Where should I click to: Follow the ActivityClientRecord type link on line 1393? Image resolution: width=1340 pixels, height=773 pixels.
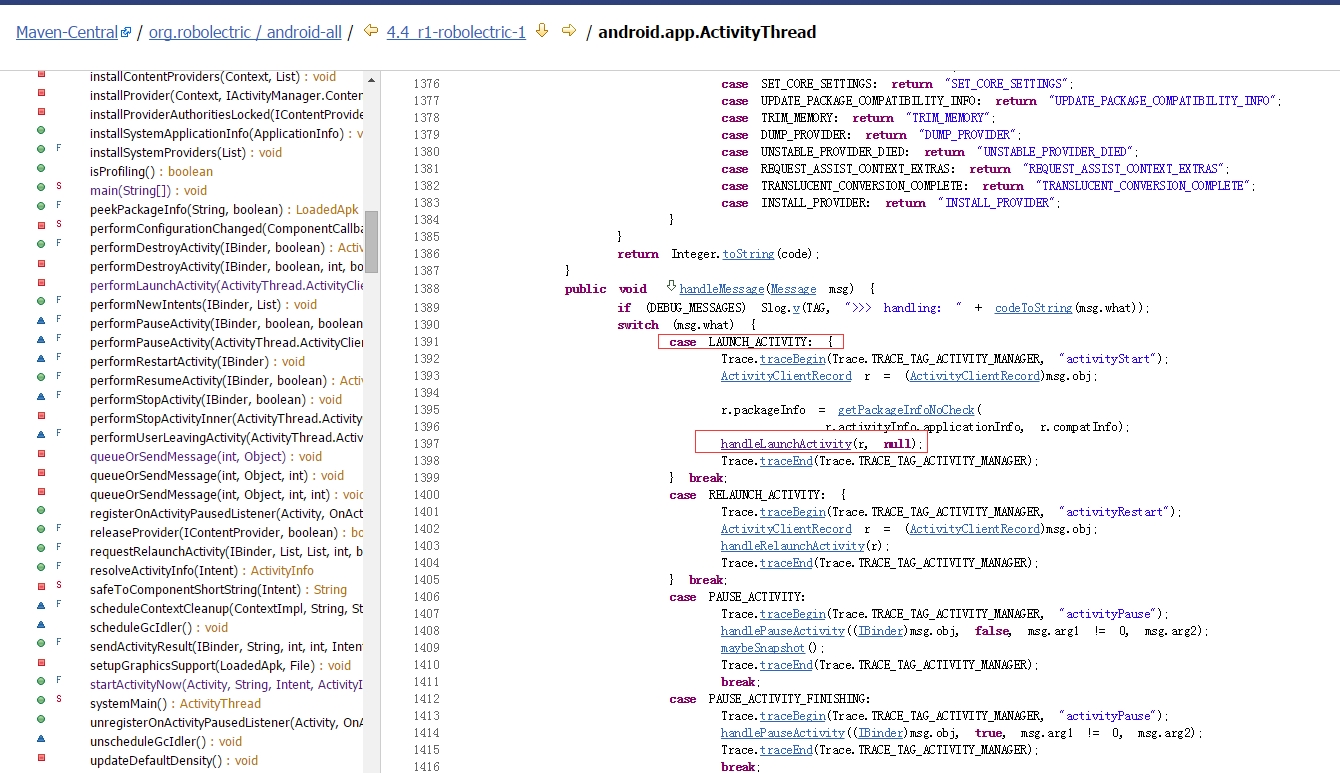coord(786,375)
